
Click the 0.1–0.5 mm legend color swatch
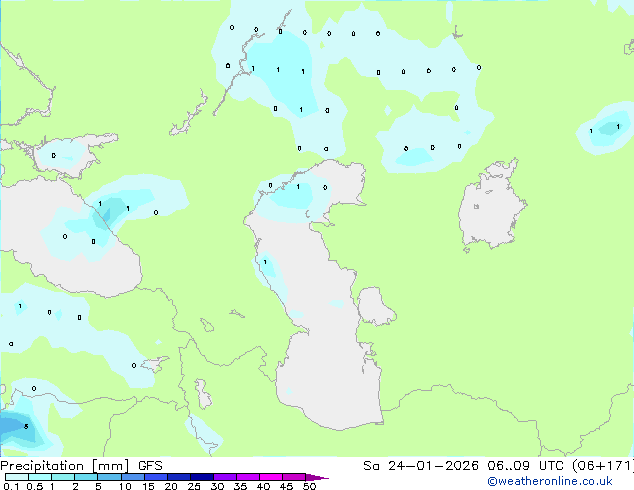[x=17, y=477]
